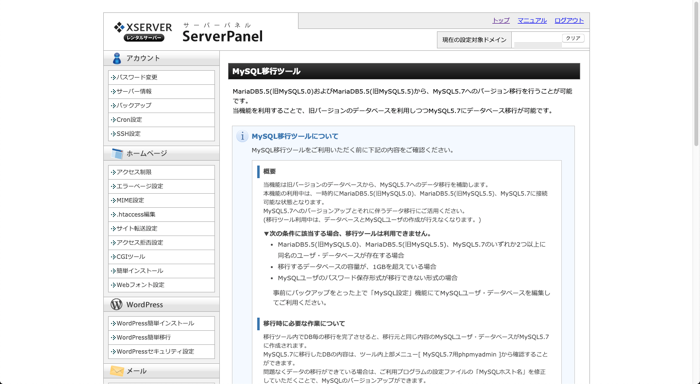700x384 pixels.
Task: Click the クリア button
Action: pos(573,38)
